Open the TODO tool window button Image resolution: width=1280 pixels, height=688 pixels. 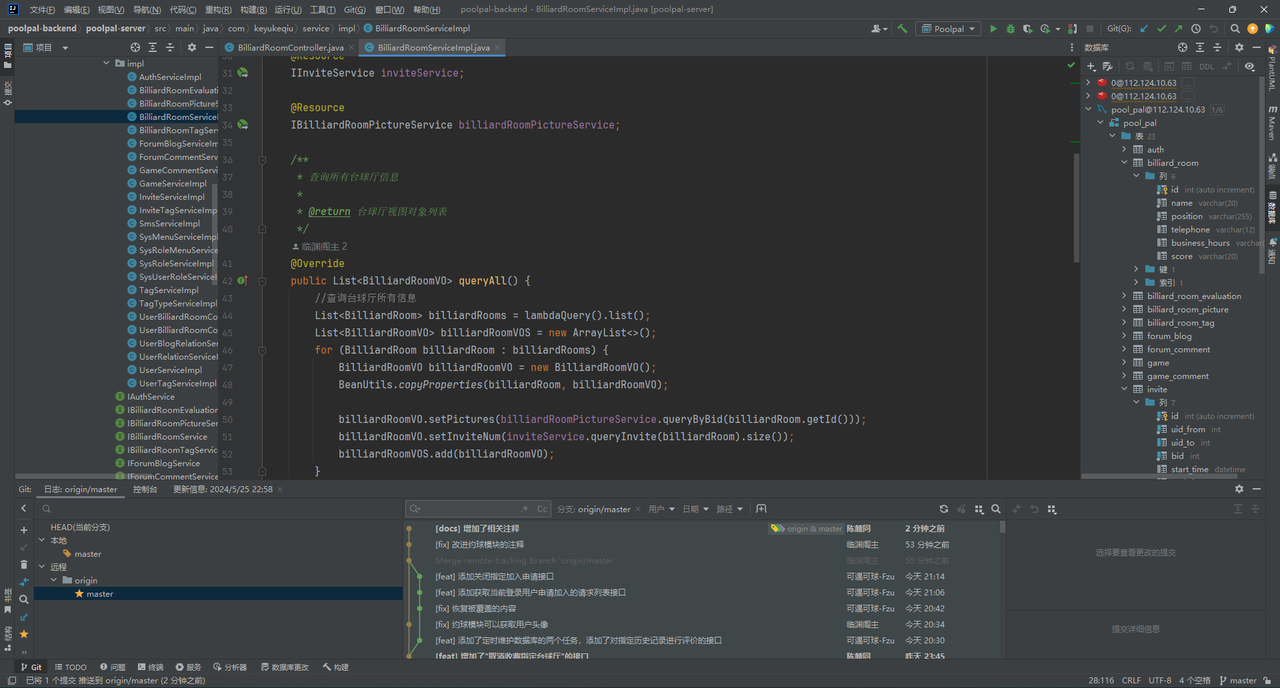[71, 667]
